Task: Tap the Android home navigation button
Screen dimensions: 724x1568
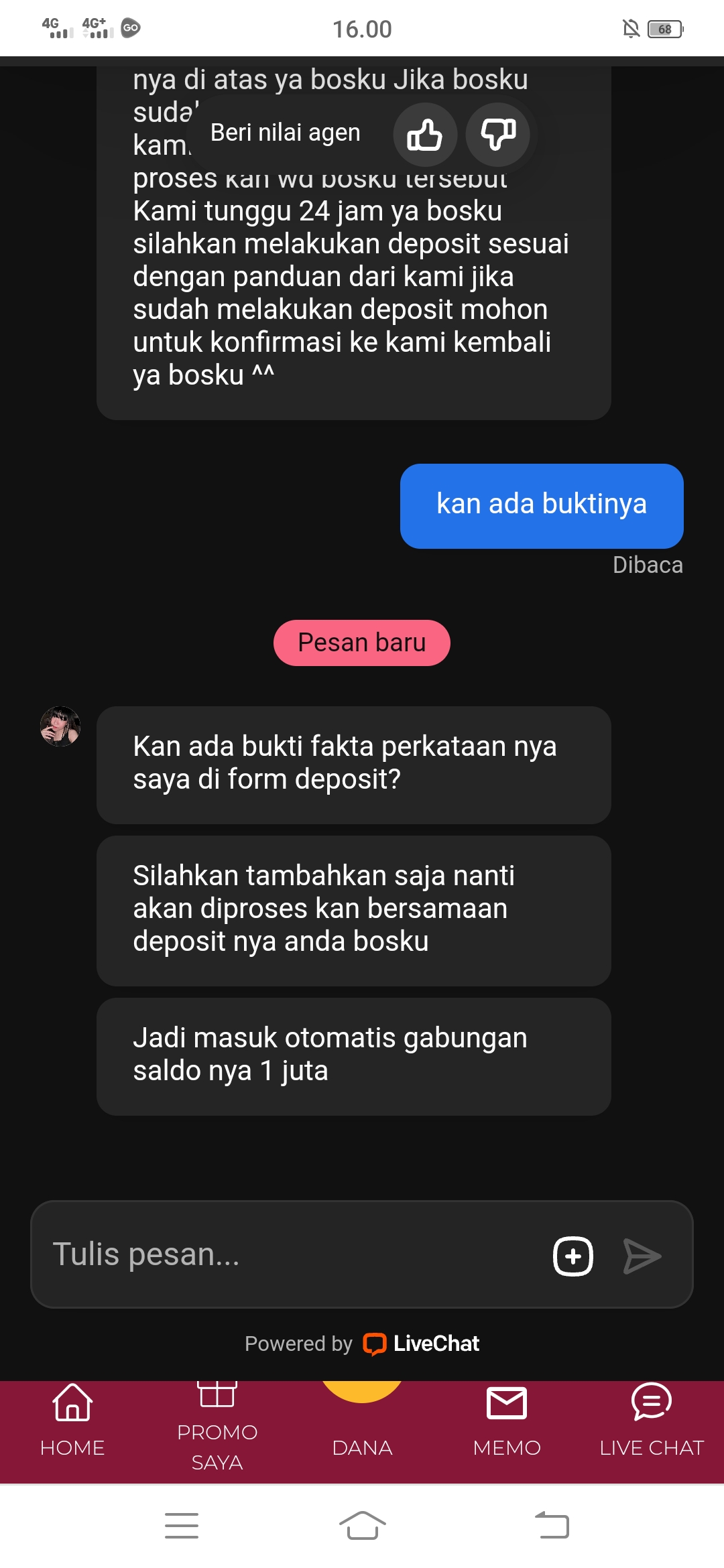Action: point(362,1526)
